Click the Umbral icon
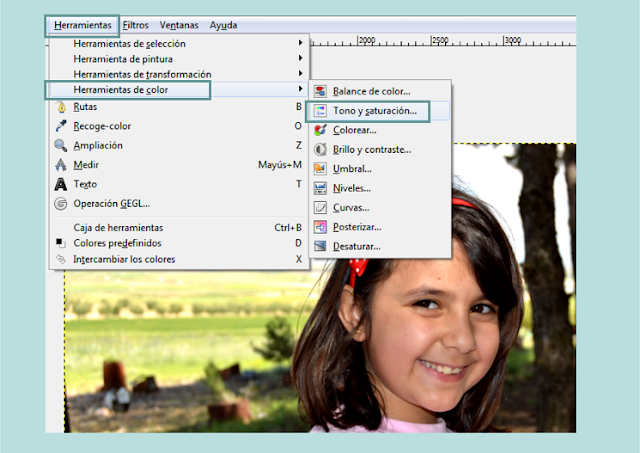The image size is (640, 453). pyautogui.click(x=320, y=169)
